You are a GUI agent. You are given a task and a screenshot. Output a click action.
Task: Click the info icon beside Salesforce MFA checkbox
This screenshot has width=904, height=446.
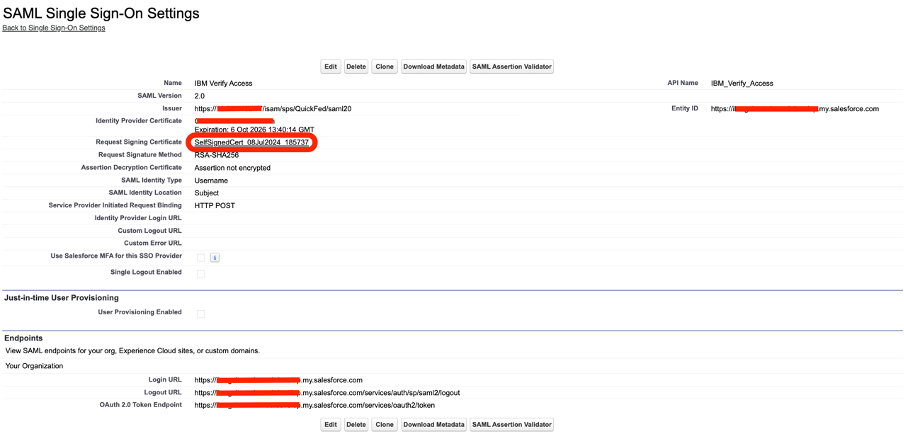click(214, 258)
